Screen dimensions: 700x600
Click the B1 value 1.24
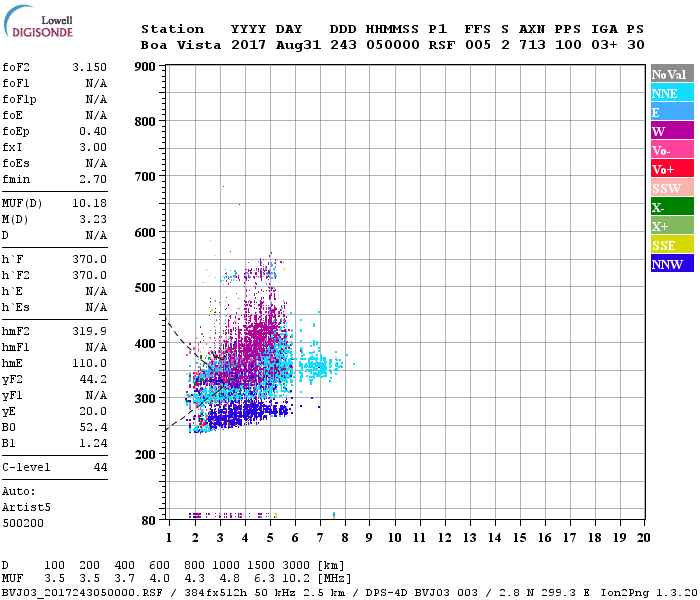[x=93, y=443]
